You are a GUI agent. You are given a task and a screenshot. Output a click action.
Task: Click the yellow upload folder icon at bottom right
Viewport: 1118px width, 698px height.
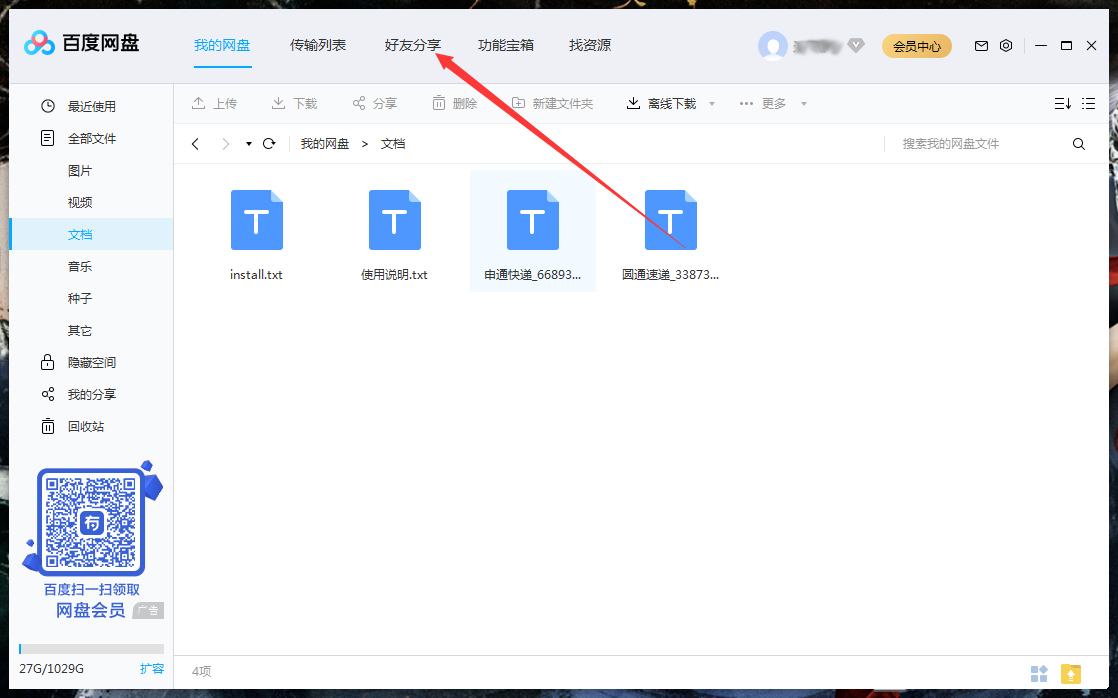point(1069,674)
